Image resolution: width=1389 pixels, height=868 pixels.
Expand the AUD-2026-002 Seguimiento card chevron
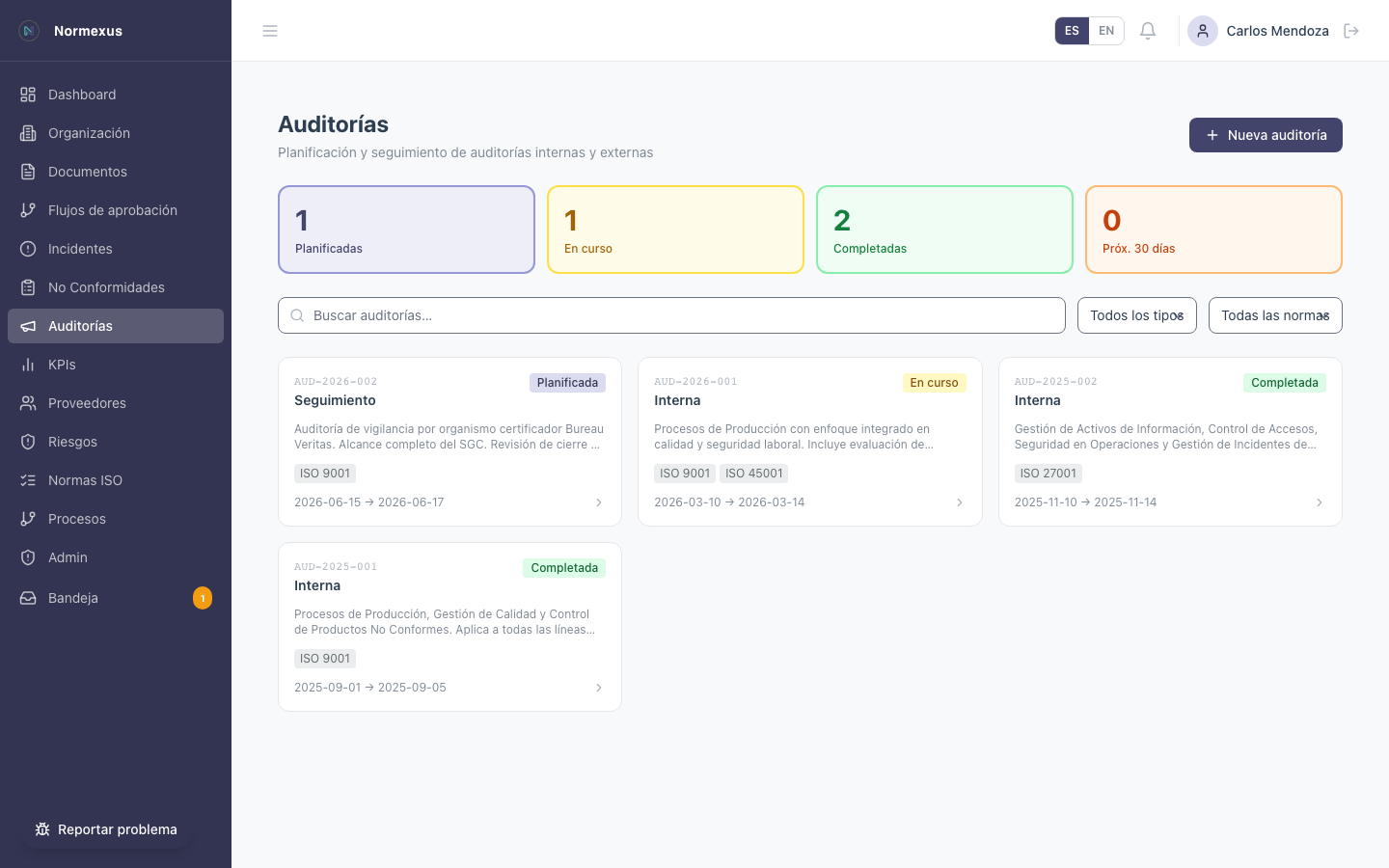pyautogui.click(x=599, y=502)
